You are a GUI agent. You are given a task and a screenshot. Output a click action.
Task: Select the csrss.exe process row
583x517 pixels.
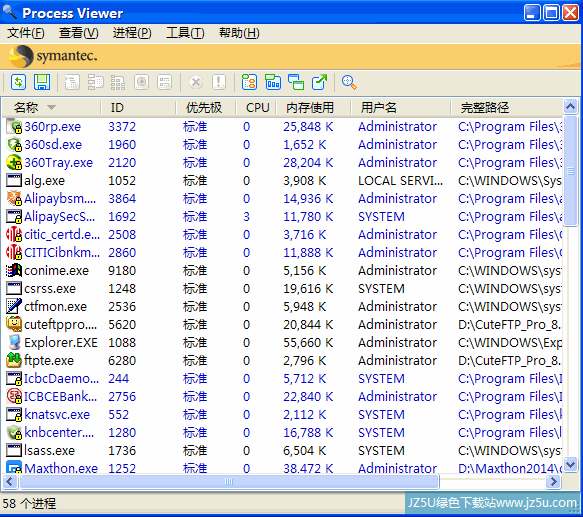click(283, 289)
